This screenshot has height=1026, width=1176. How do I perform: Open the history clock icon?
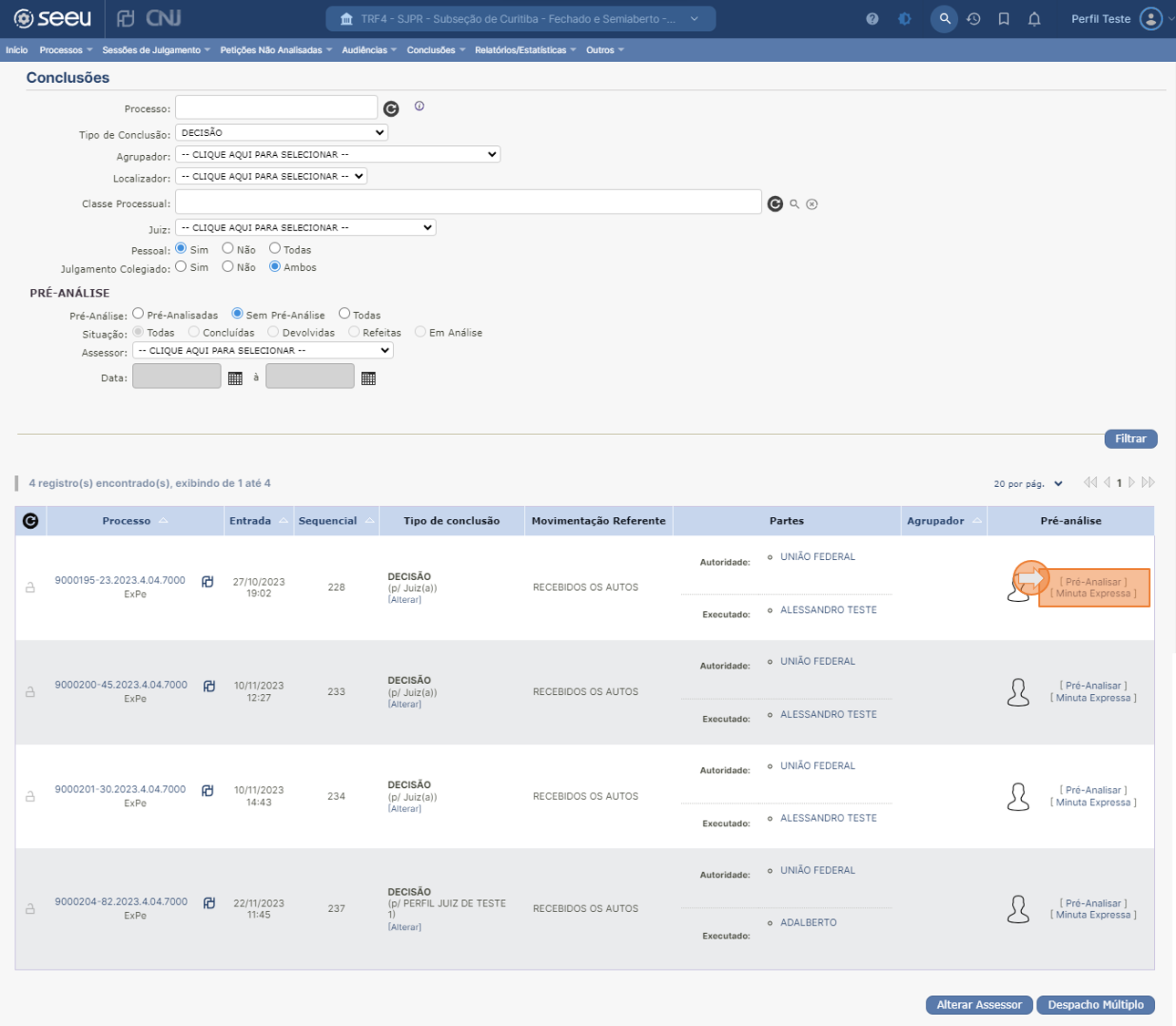click(x=974, y=18)
